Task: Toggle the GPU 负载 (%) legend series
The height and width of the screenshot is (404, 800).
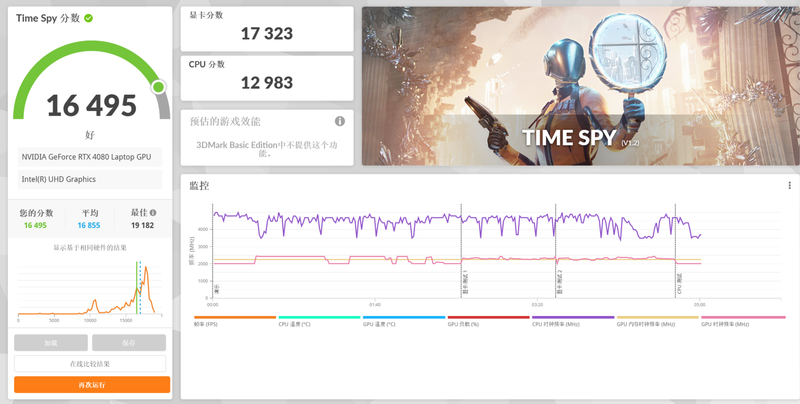Action: coord(488,321)
